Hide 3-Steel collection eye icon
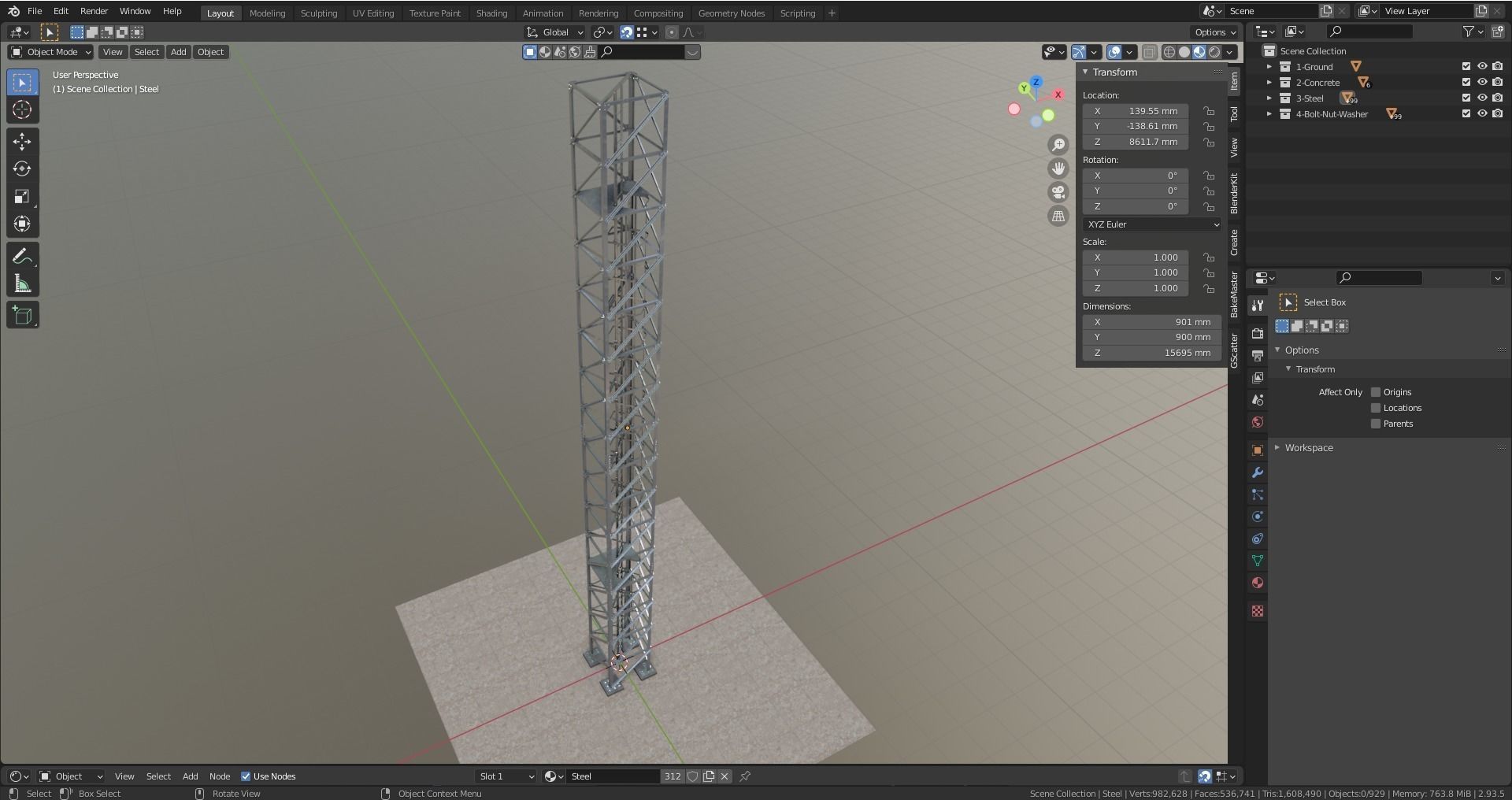Image resolution: width=1512 pixels, height=800 pixels. tap(1482, 98)
